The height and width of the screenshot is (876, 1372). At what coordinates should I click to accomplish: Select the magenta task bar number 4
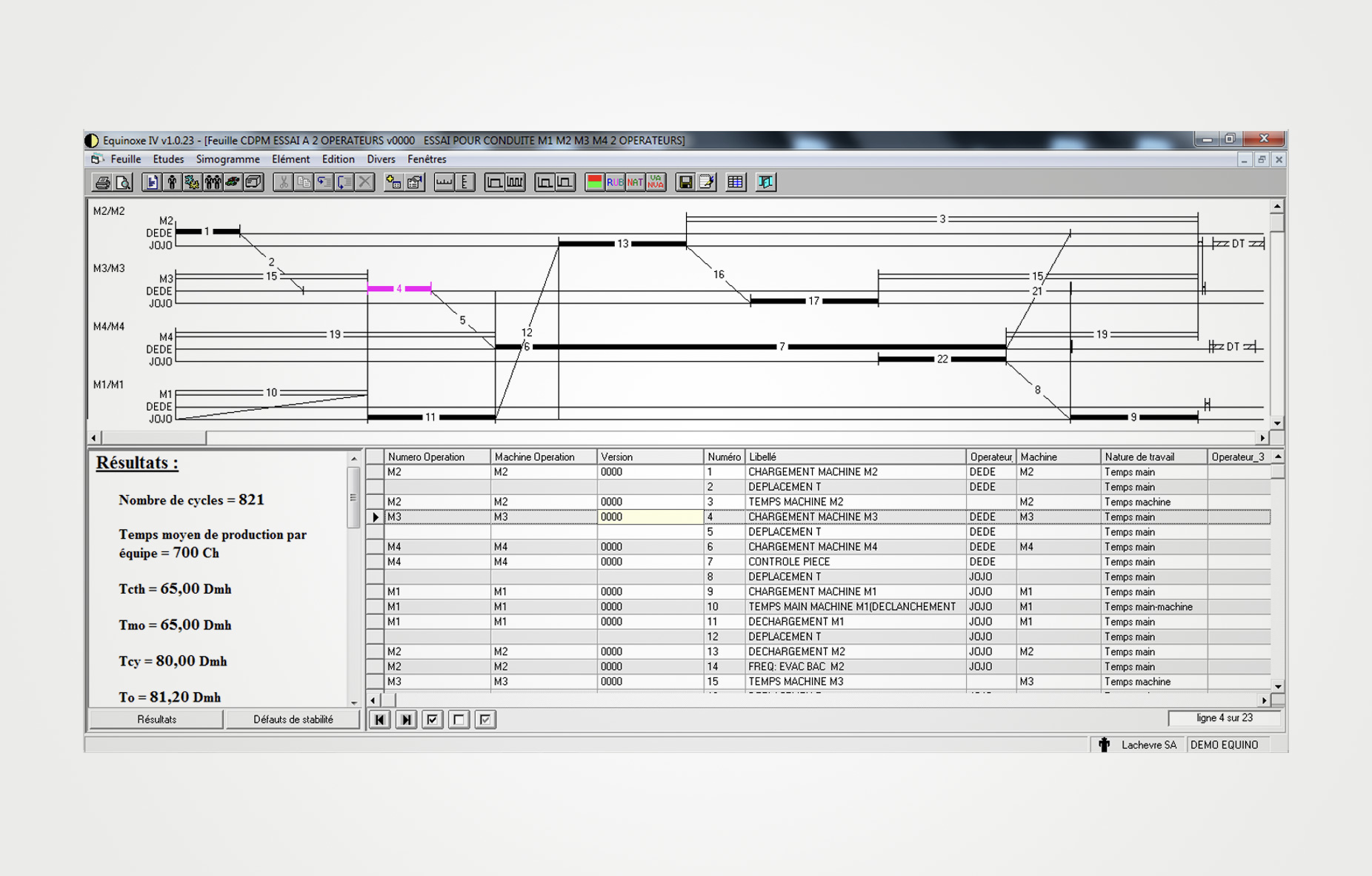coord(399,289)
